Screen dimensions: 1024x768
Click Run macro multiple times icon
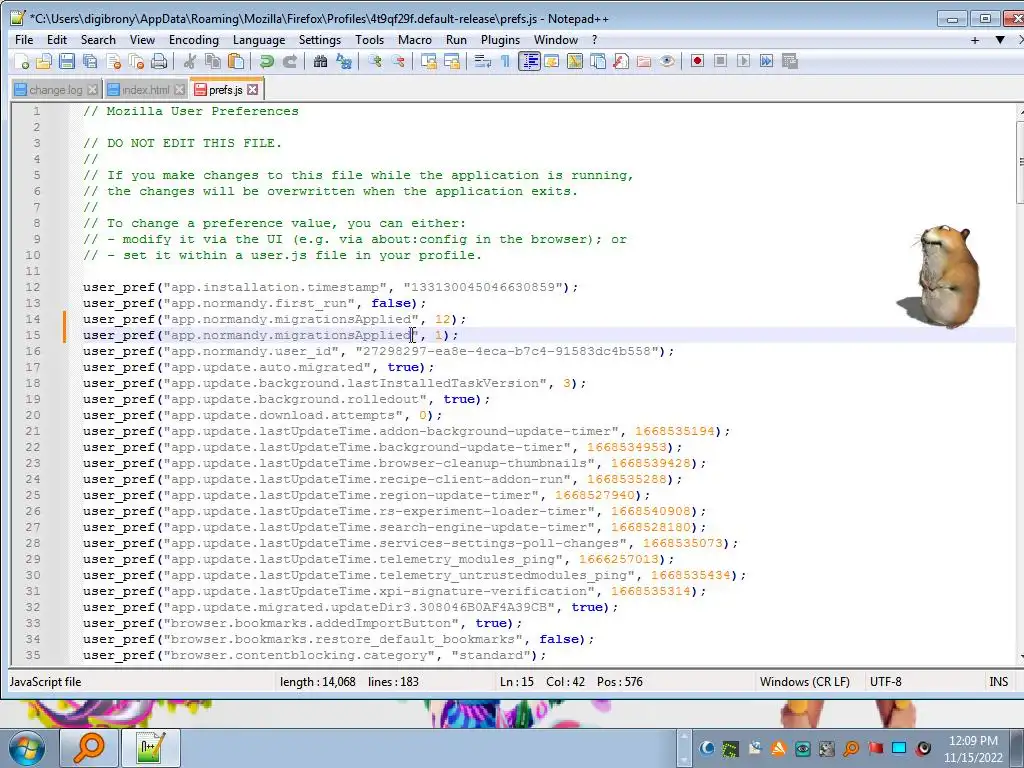click(766, 61)
